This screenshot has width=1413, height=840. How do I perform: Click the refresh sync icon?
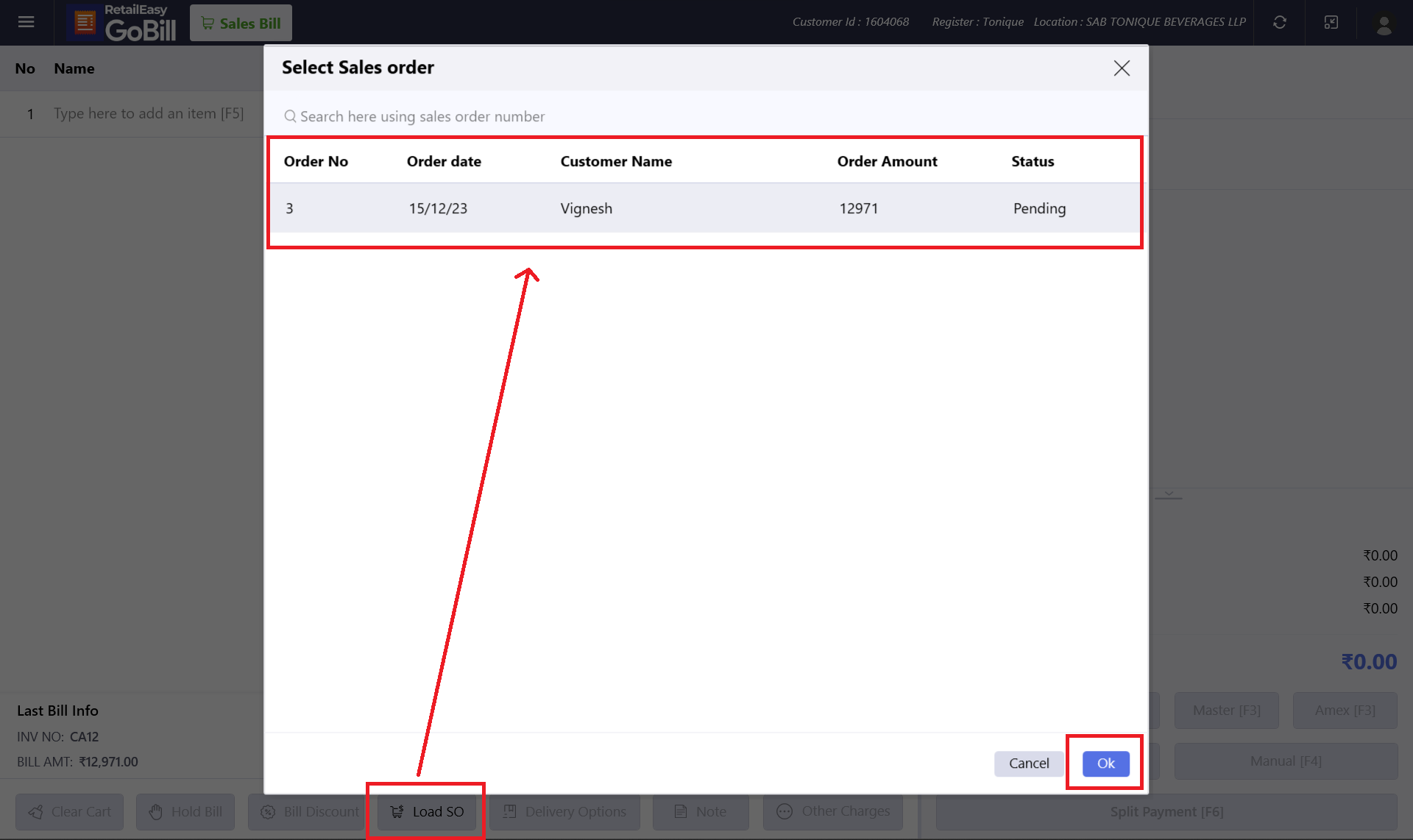(1280, 22)
